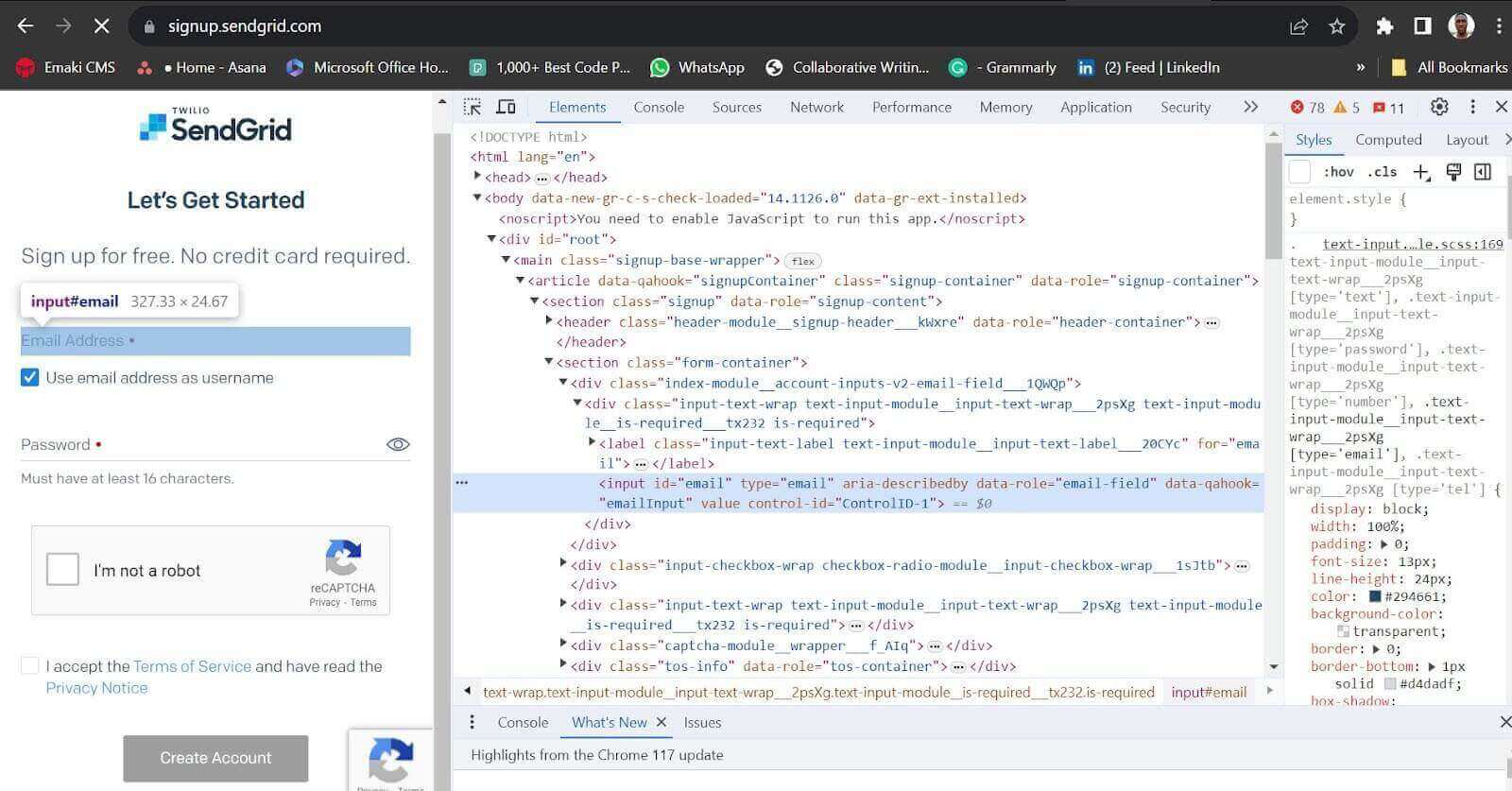1512x791 pixels.
Task: Collapse the main signup-base-wrapper node
Action: [x=506, y=260]
